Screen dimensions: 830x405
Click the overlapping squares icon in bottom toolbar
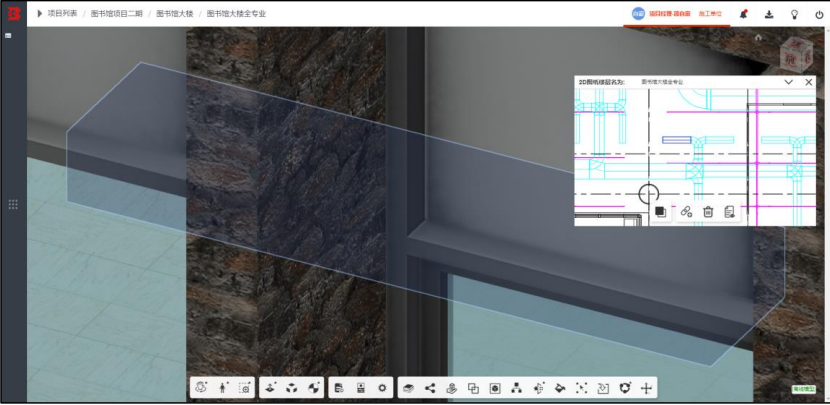point(473,388)
